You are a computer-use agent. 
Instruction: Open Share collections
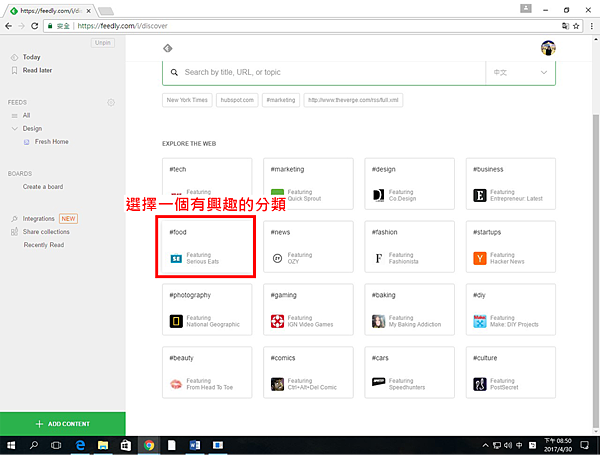click(46, 232)
